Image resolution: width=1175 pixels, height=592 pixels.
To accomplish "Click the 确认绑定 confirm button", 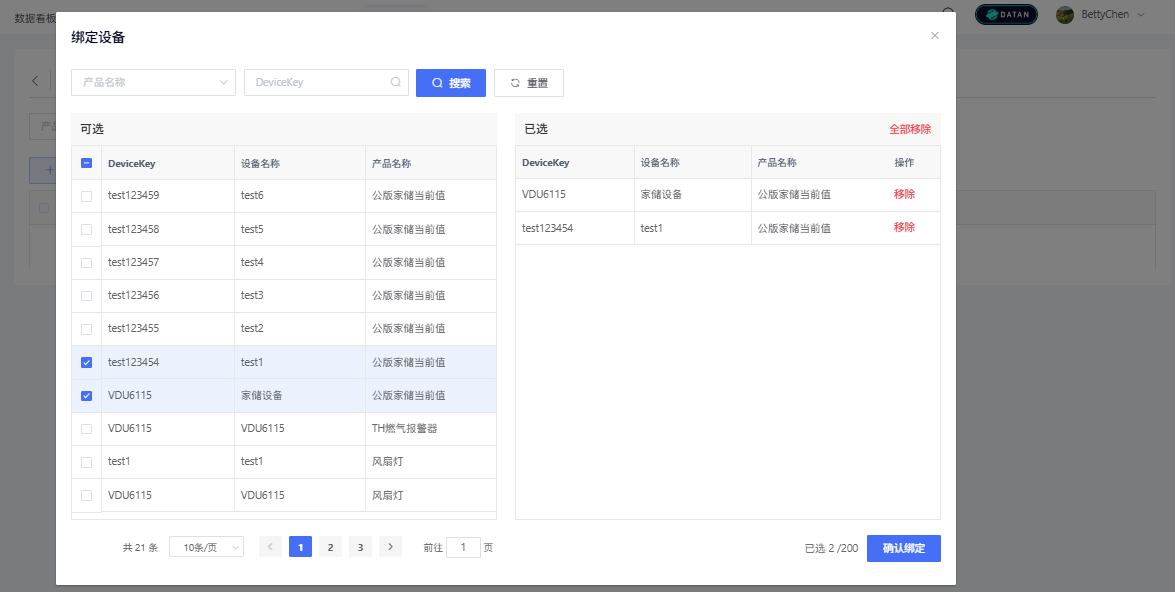I will tap(903, 548).
